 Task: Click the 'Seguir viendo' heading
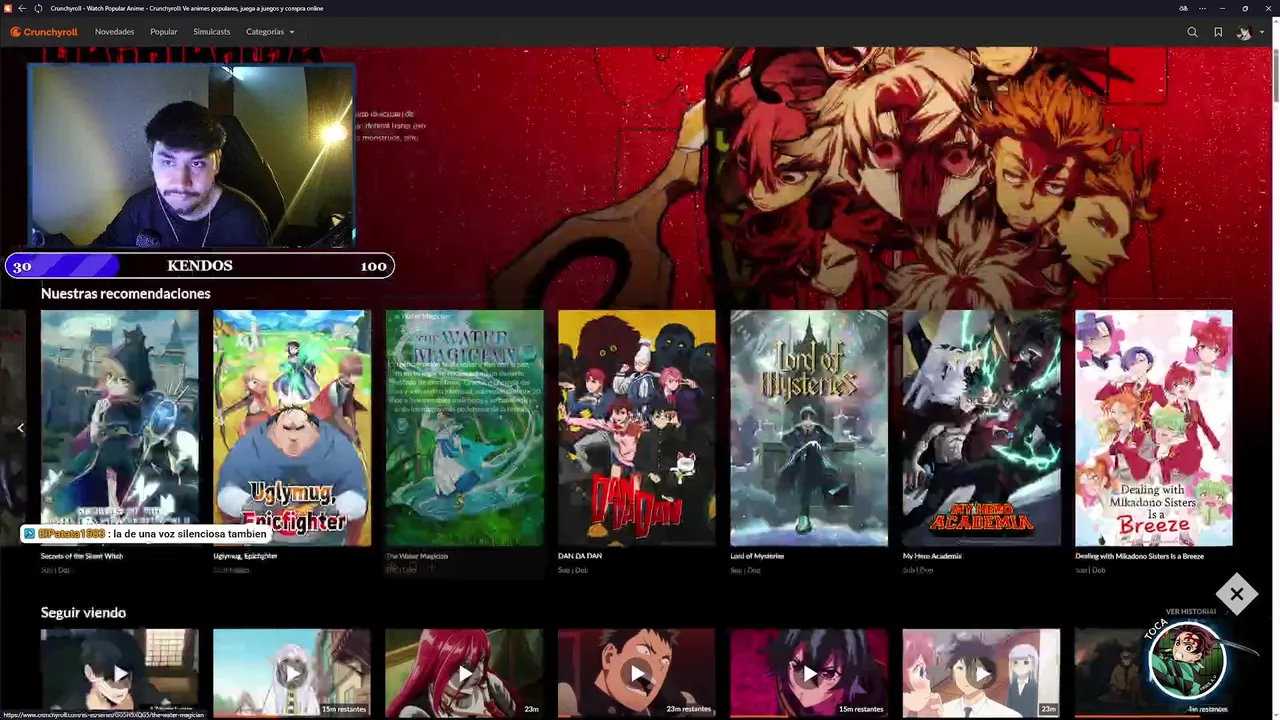tap(83, 613)
